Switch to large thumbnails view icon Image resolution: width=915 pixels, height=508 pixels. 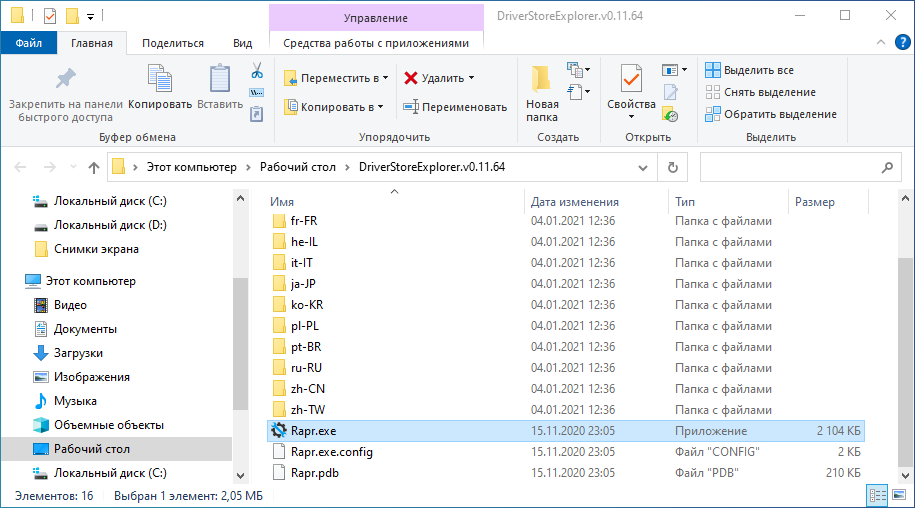click(899, 496)
